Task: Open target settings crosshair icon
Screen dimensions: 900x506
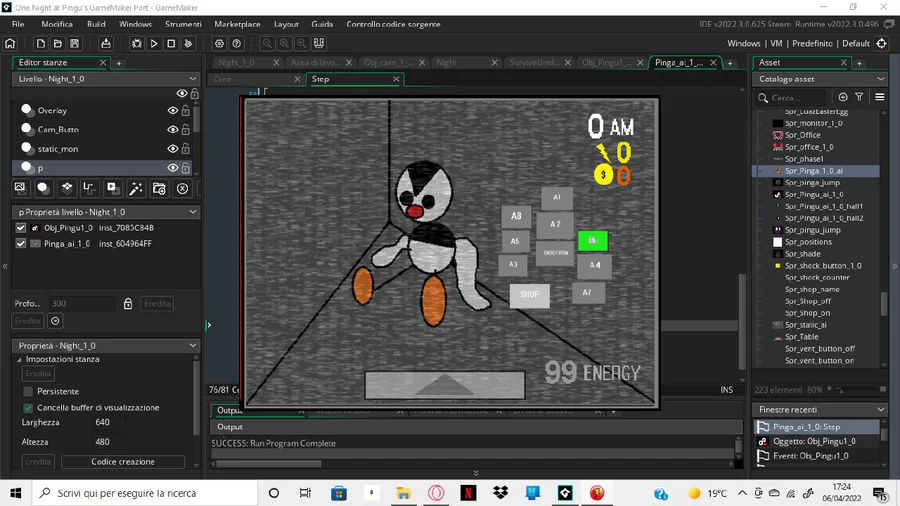Action: (882, 44)
